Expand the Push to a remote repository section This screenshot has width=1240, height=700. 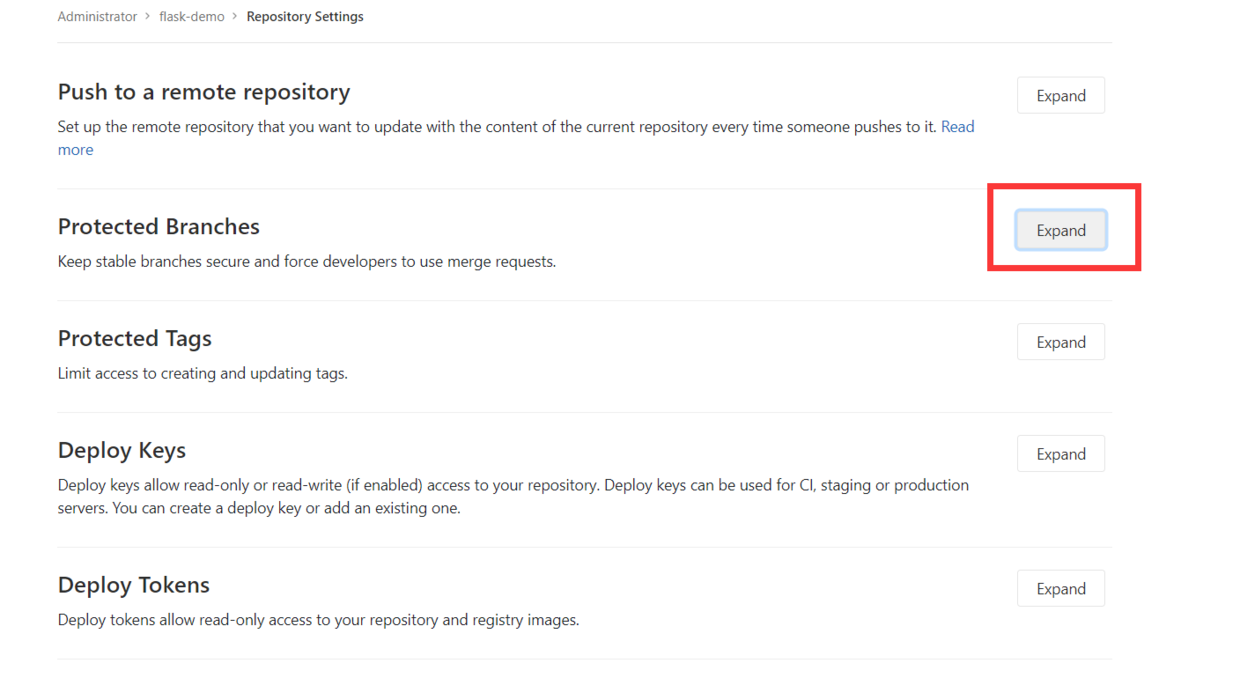[x=1060, y=96]
